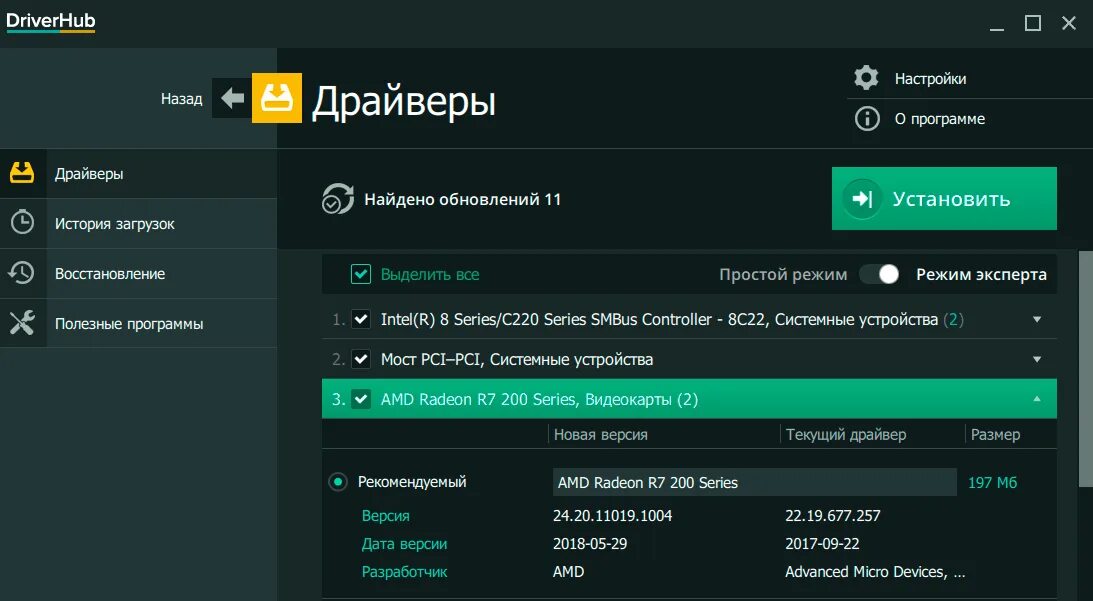Toggle the Выделить все checkbox

coord(360,274)
